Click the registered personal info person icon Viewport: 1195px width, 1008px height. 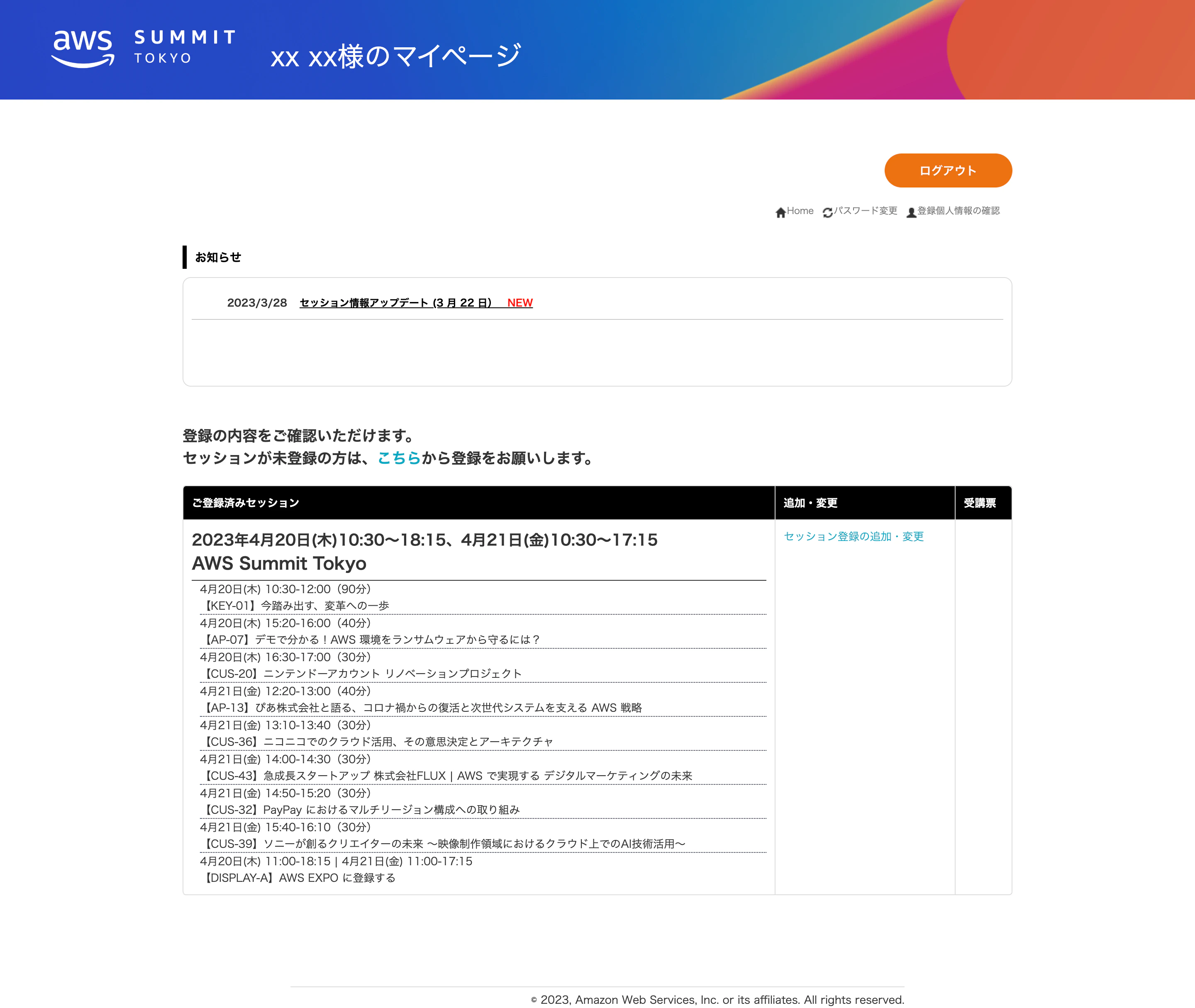(912, 212)
